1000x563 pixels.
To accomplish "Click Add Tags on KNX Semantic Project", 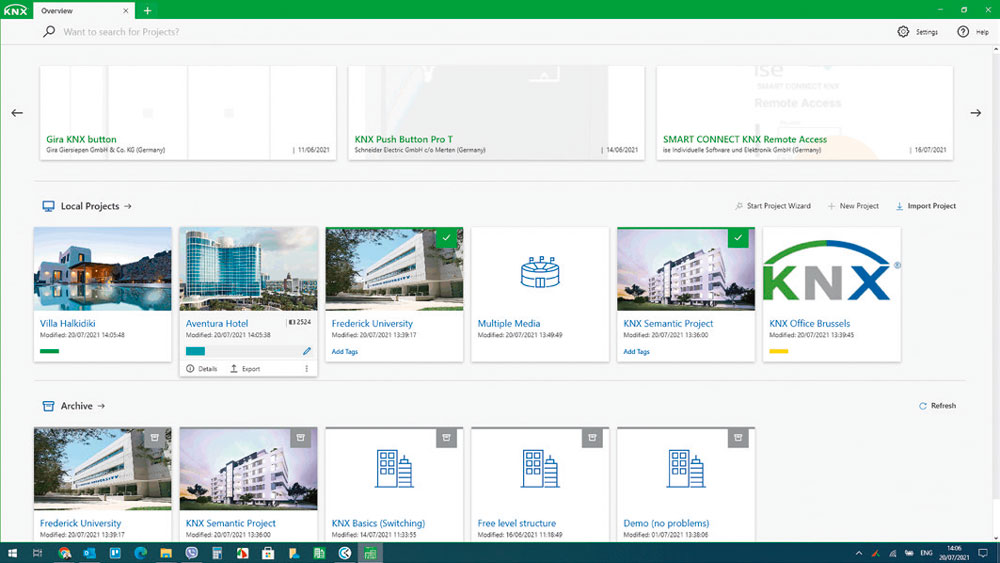I will 636,351.
